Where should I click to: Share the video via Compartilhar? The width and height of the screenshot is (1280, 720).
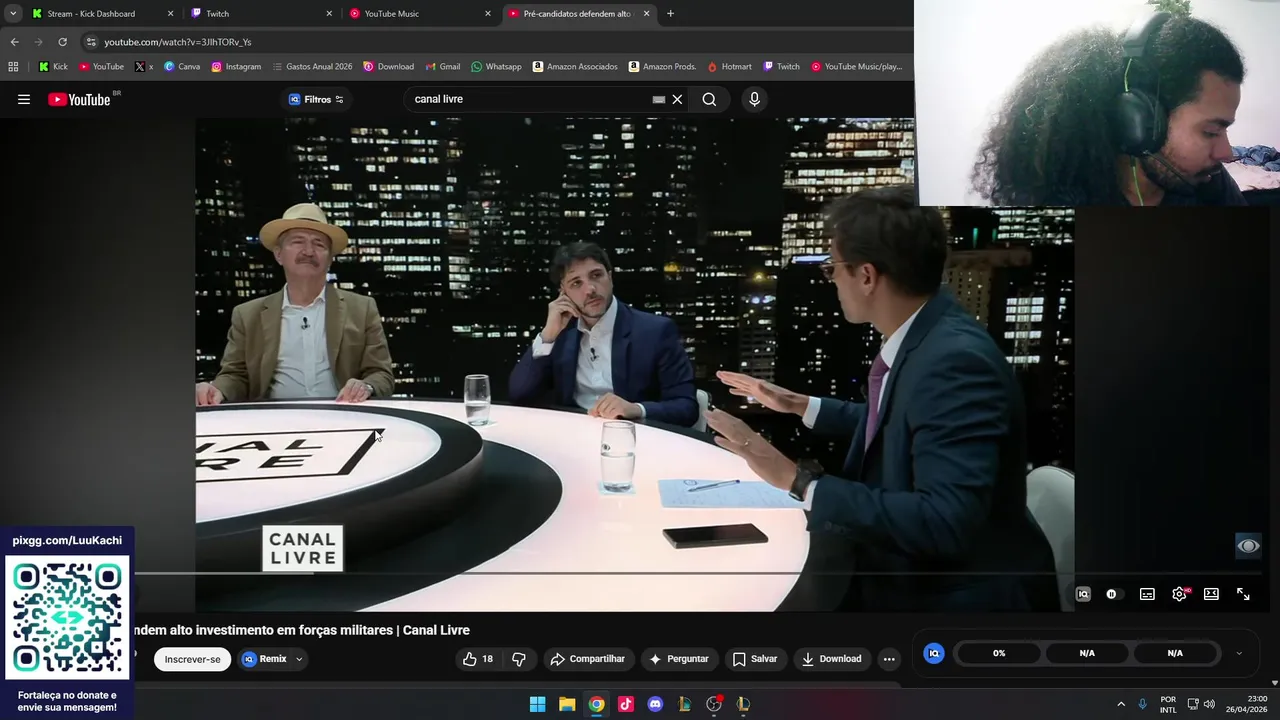pyautogui.click(x=588, y=659)
